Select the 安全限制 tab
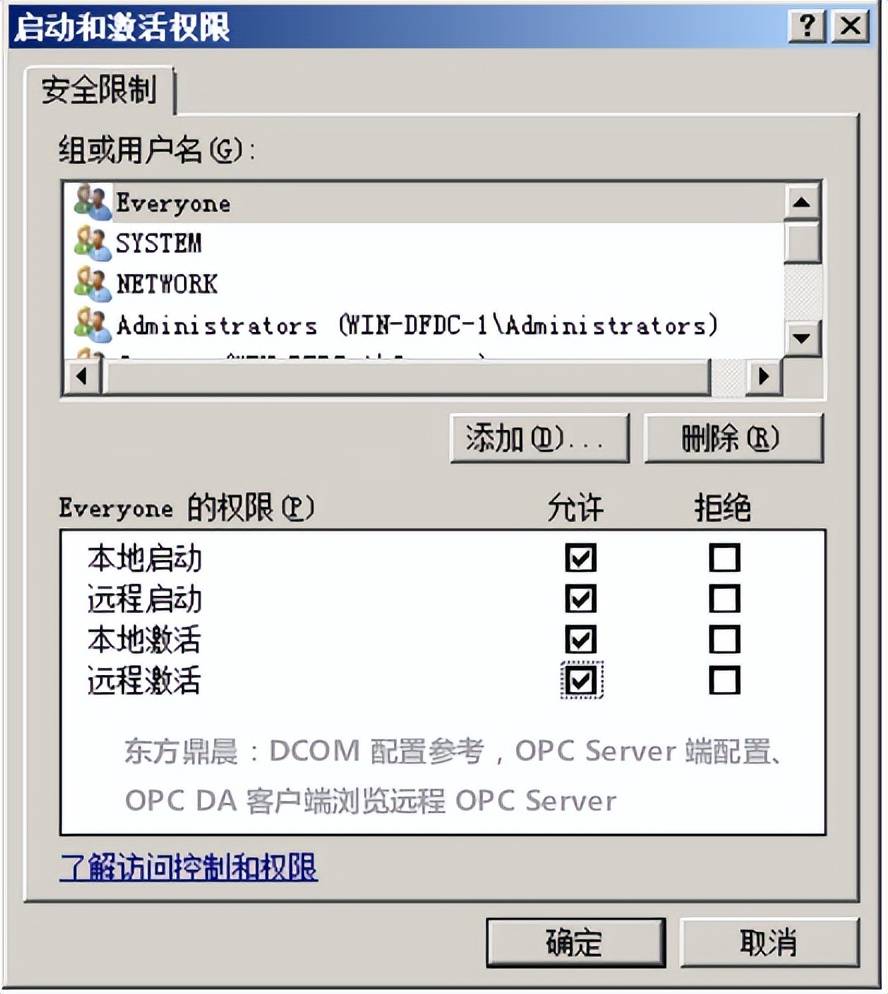Screen dimensions: 888x994 click(100, 90)
